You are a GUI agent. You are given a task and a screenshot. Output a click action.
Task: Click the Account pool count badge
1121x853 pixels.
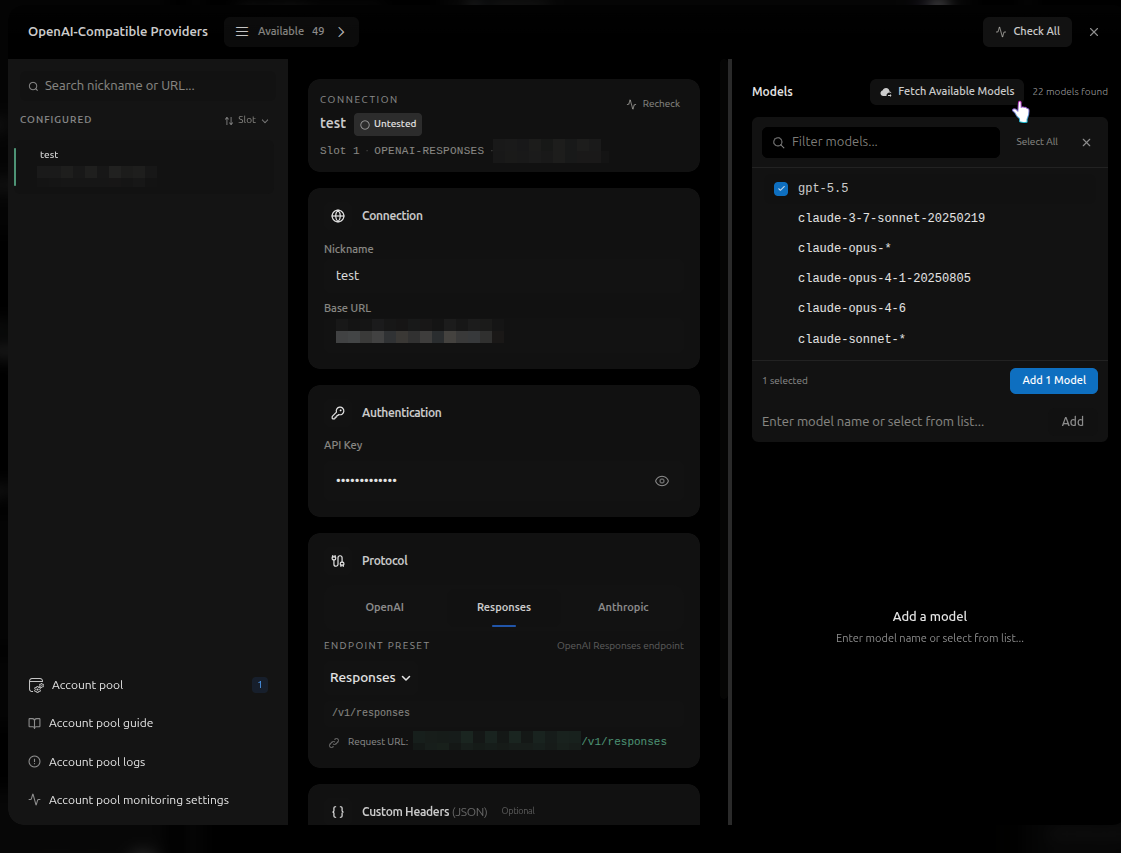(x=260, y=685)
